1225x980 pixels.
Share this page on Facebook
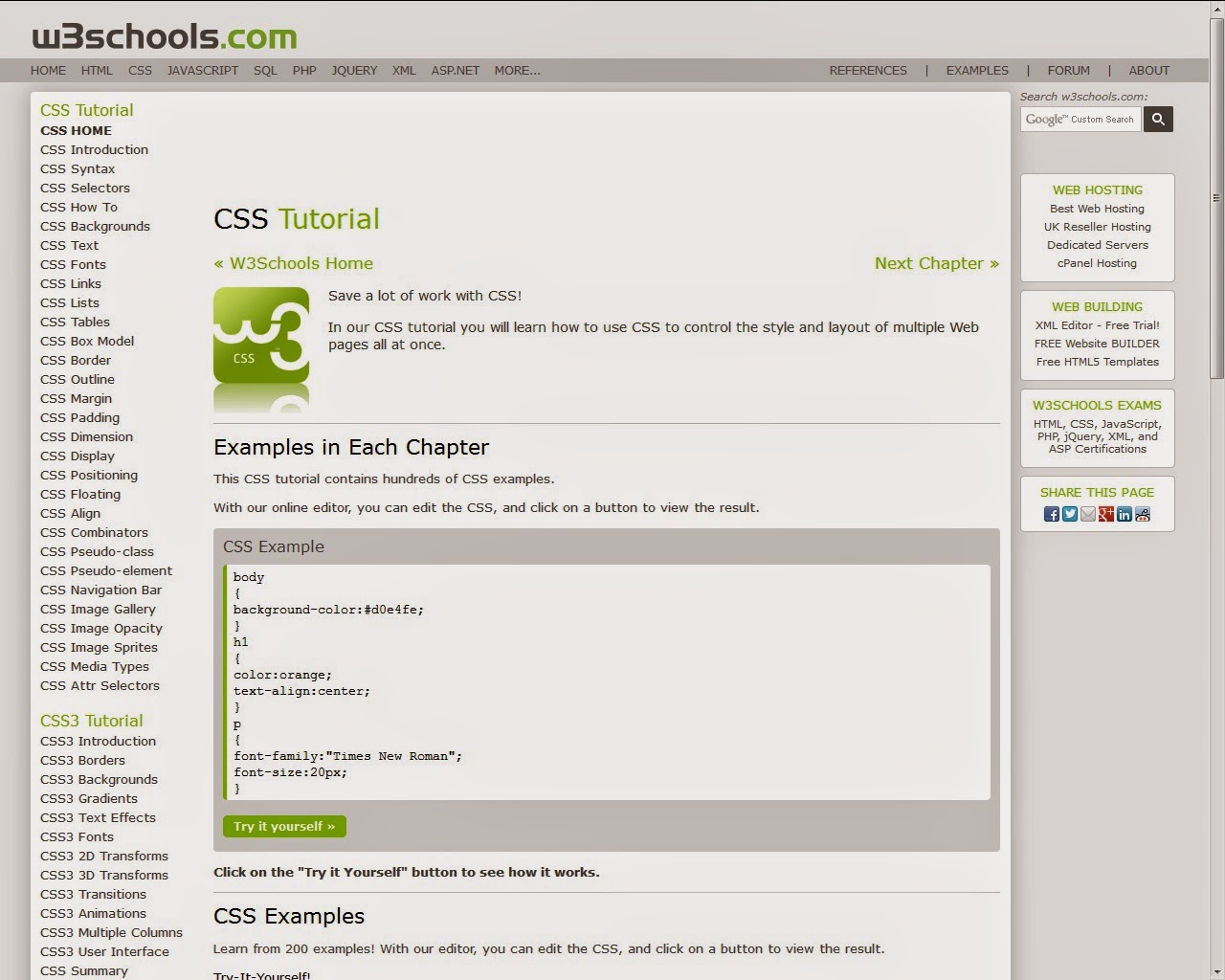(1052, 514)
